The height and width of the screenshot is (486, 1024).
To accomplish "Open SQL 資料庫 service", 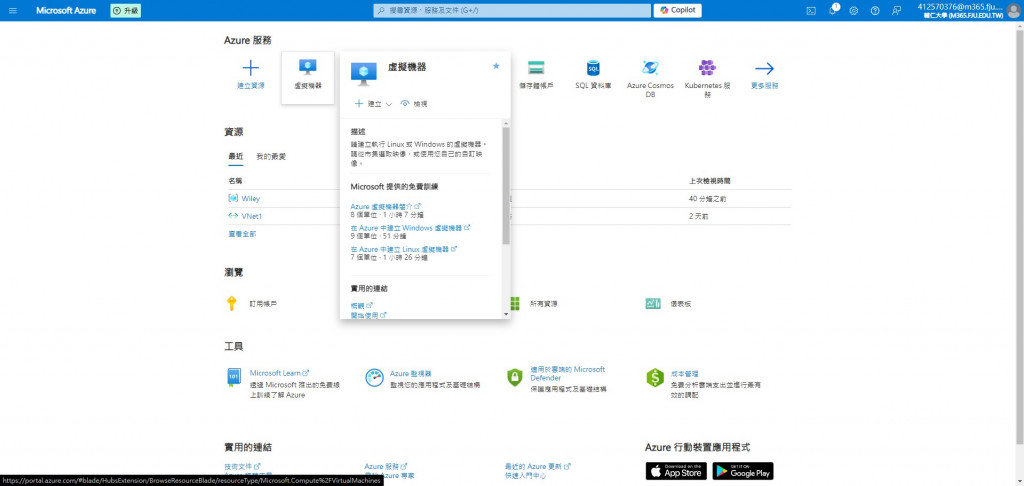I will 593,74.
